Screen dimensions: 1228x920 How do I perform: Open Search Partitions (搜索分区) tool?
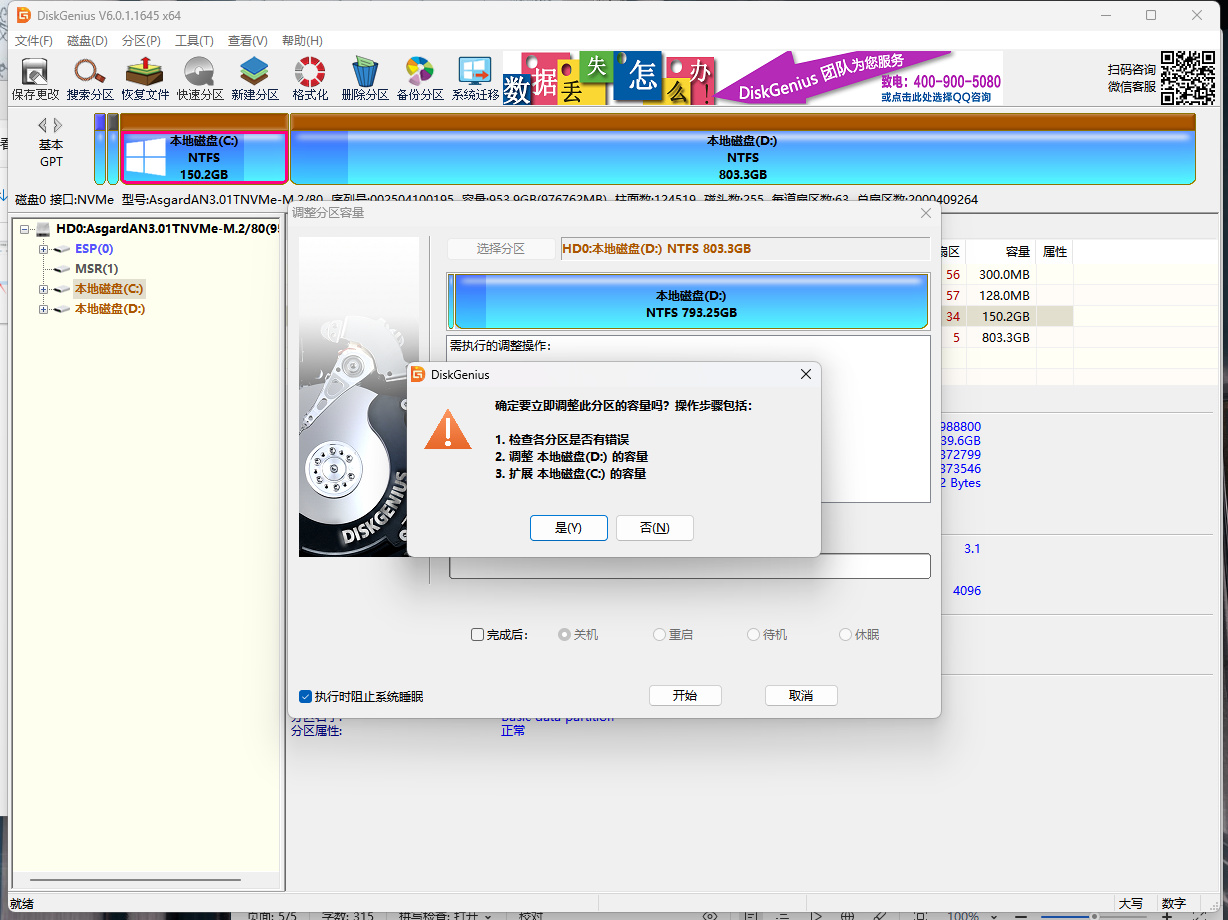(x=90, y=79)
